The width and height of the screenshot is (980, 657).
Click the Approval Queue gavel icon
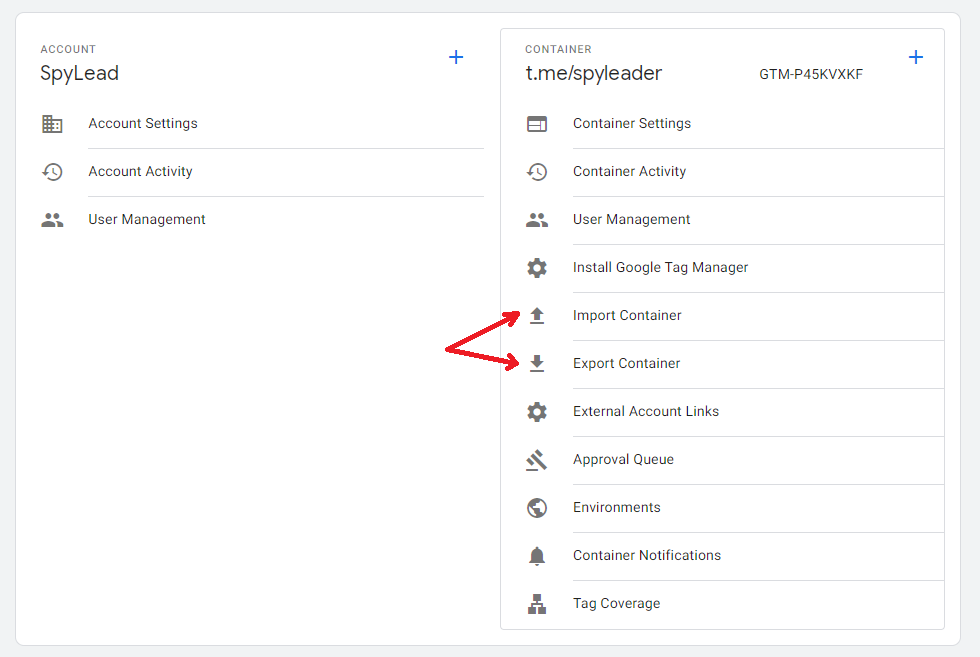(x=536, y=460)
